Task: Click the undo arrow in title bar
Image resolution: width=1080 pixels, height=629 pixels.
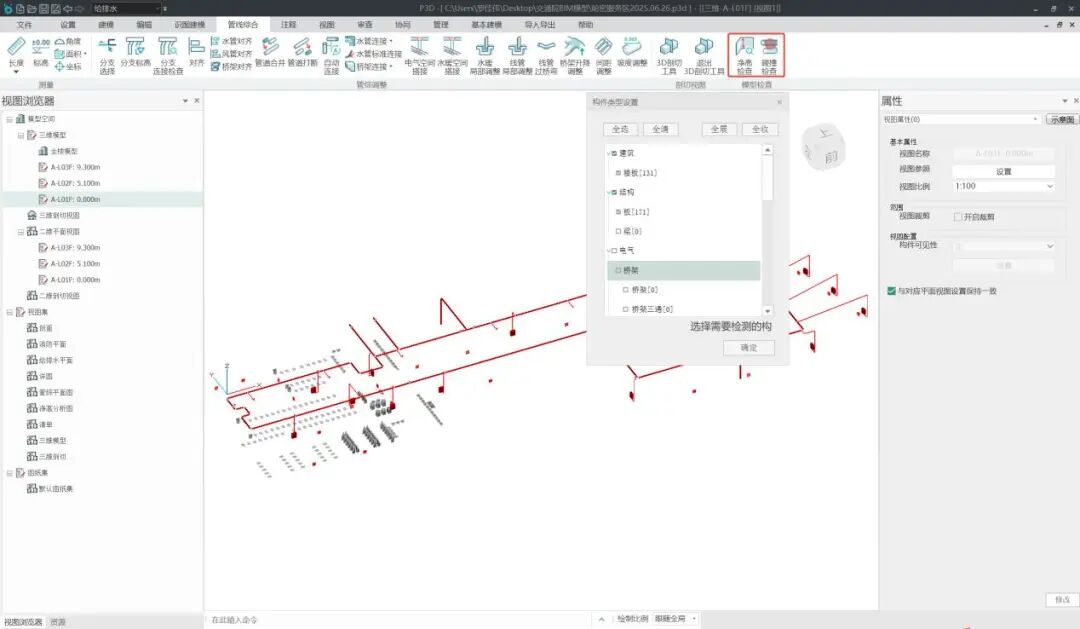Action: [x=68, y=8]
